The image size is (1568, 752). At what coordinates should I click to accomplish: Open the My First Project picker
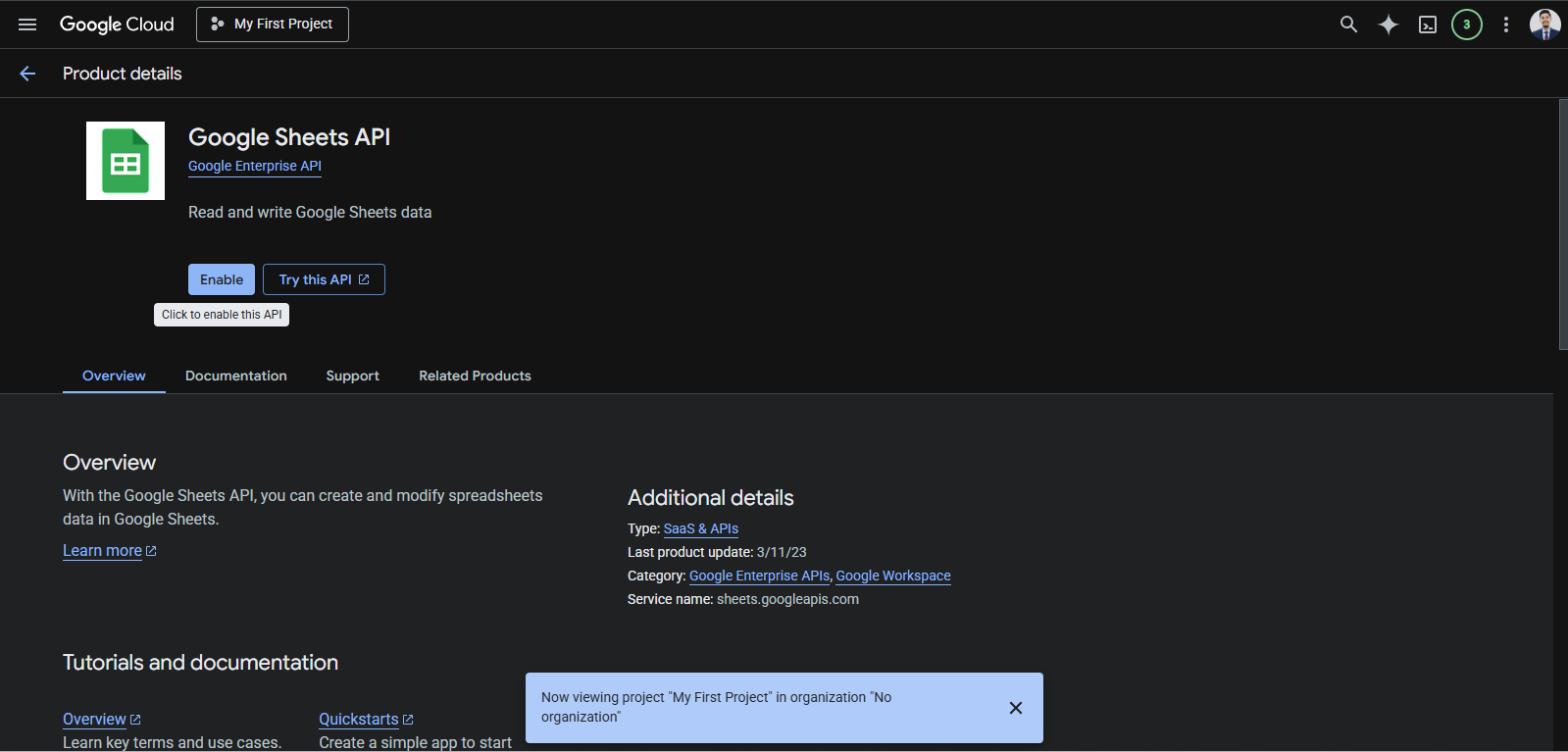tap(273, 25)
